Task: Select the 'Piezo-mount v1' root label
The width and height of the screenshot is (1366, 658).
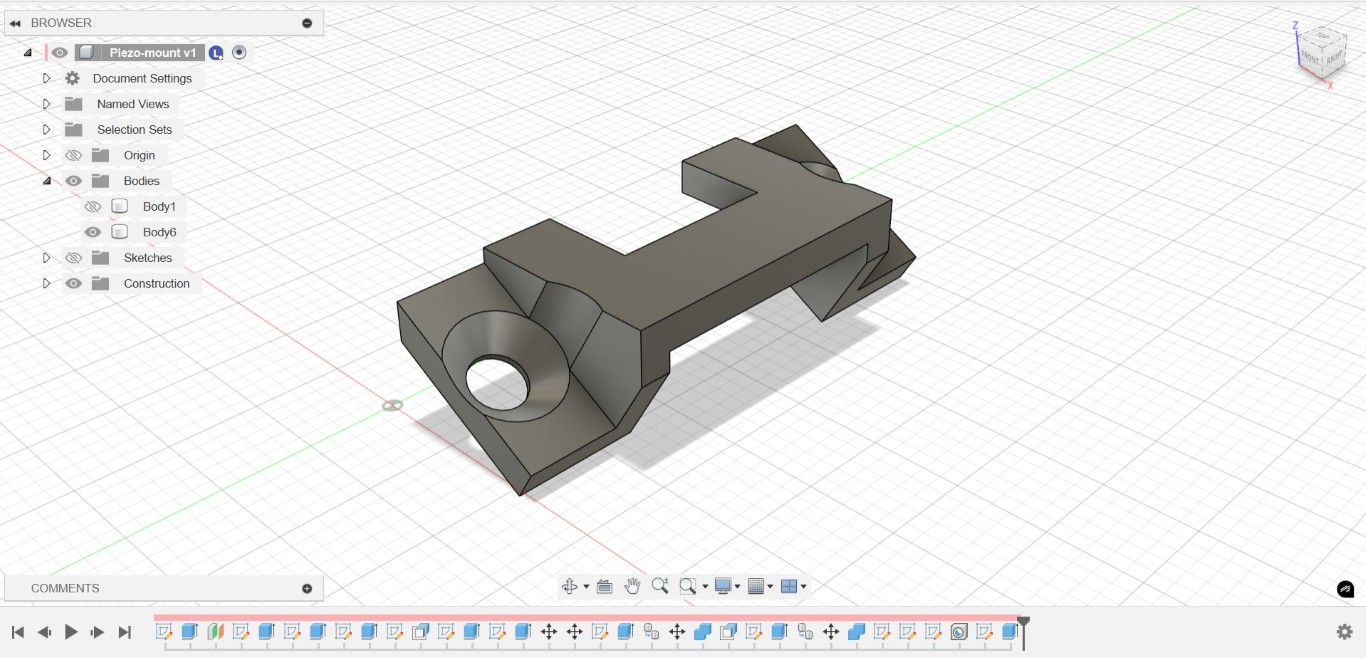Action: (x=153, y=52)
